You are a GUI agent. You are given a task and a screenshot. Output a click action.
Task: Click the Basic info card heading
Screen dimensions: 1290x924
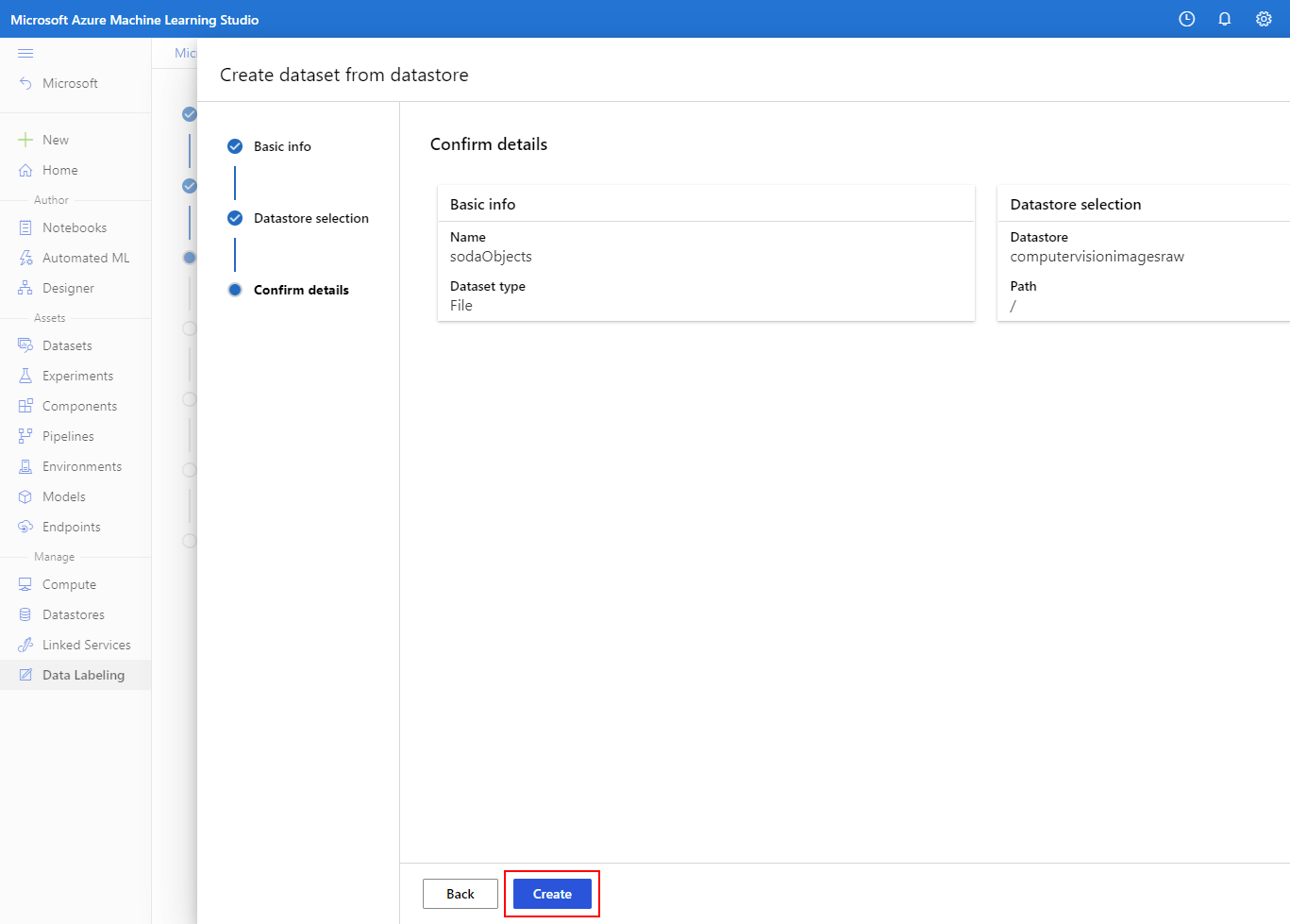point(482,204)
